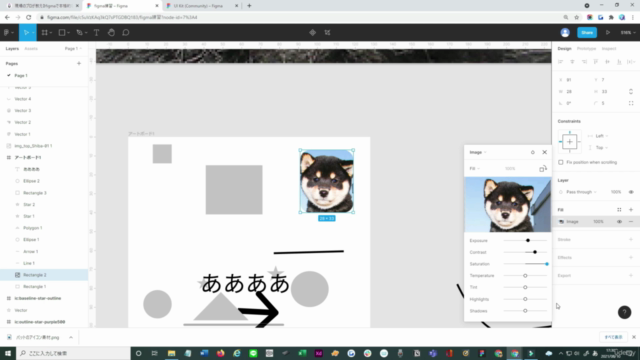Click the Share button

pos(587,33)
